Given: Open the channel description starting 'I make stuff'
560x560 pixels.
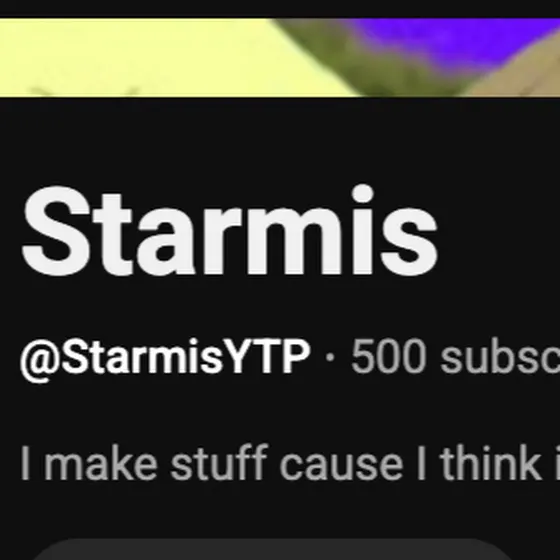Looking at the screenshot, I should coord(290,463).
